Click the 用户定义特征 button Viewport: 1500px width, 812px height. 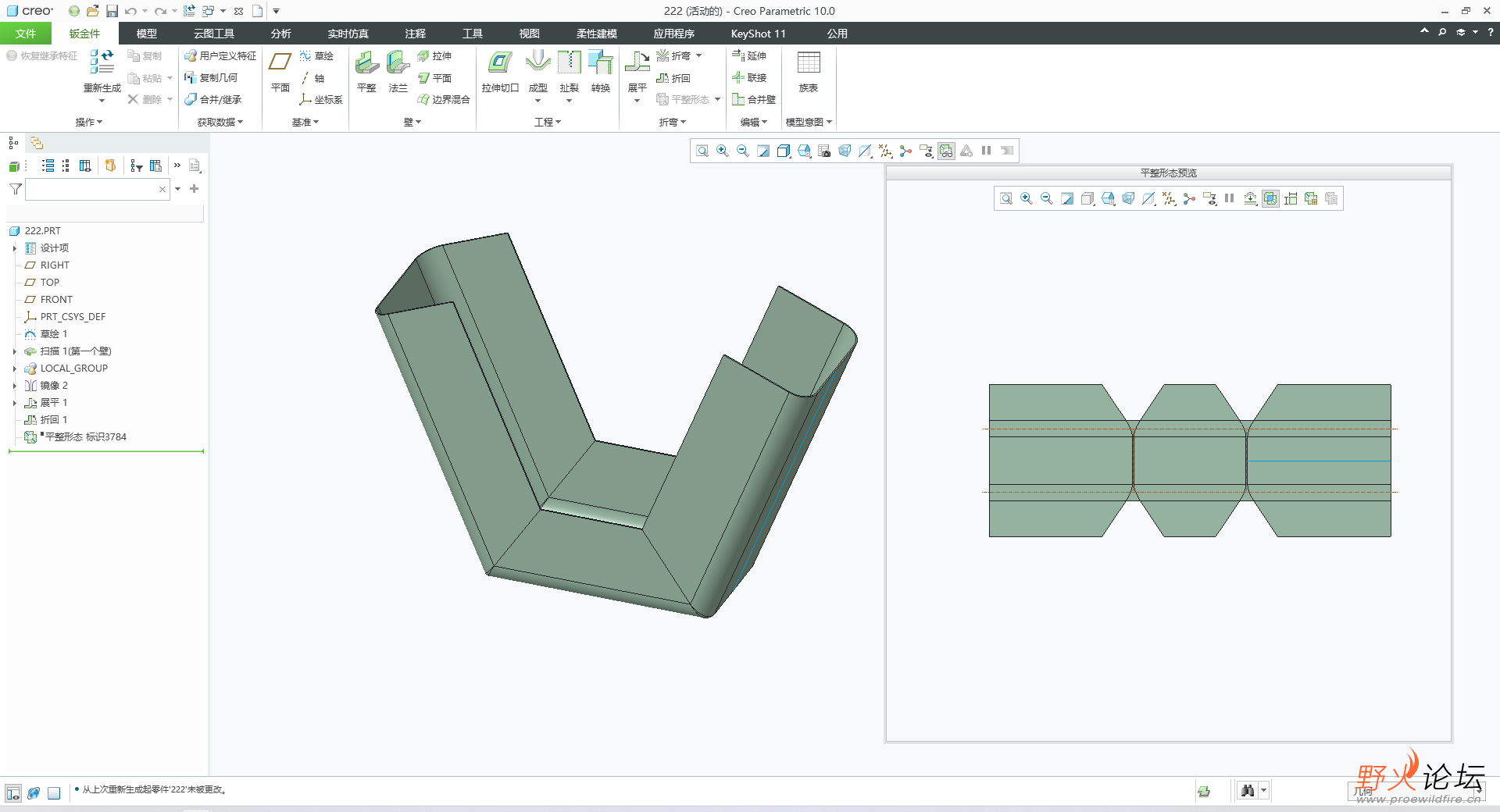[x=220, y=56]
